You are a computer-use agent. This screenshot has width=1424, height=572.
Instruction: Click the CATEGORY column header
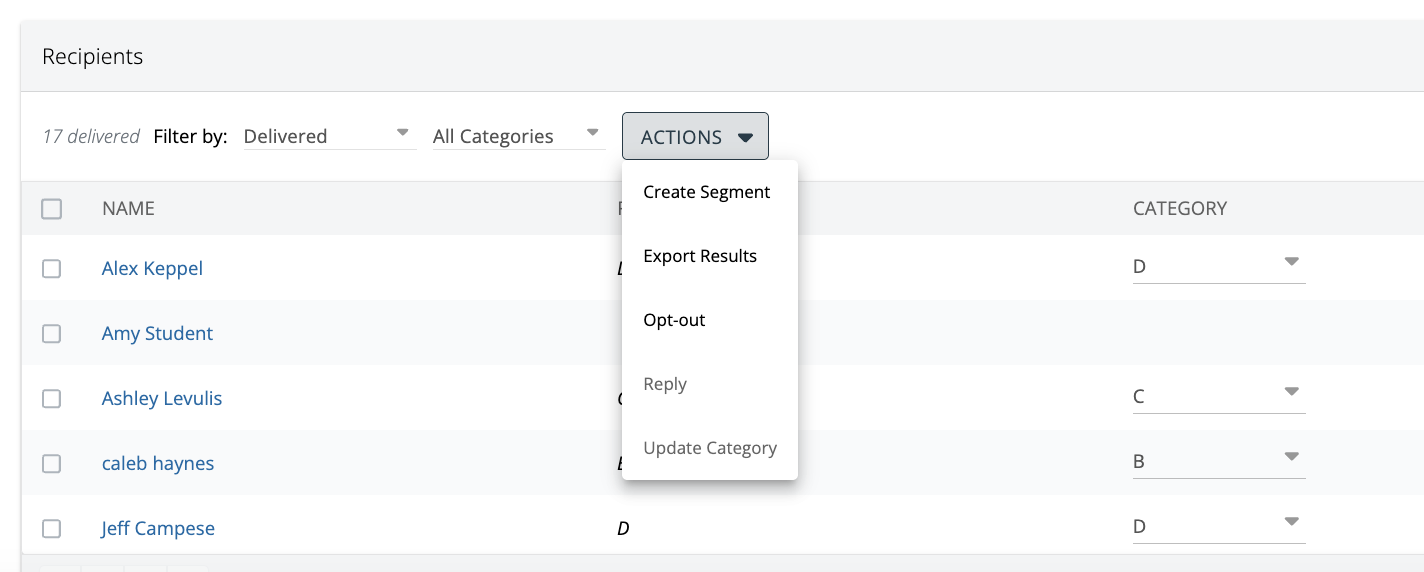point(1179,208)
